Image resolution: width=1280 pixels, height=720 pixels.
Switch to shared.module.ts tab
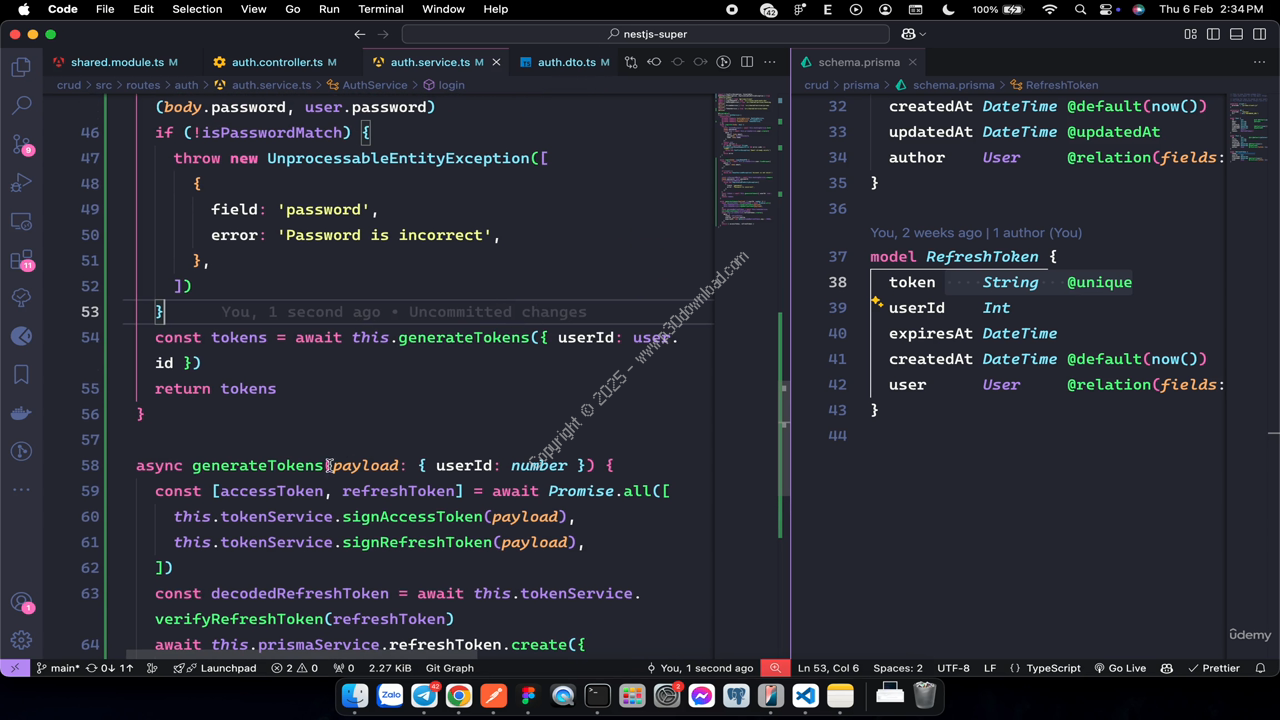pyautogui.click(x=116, y=62)
